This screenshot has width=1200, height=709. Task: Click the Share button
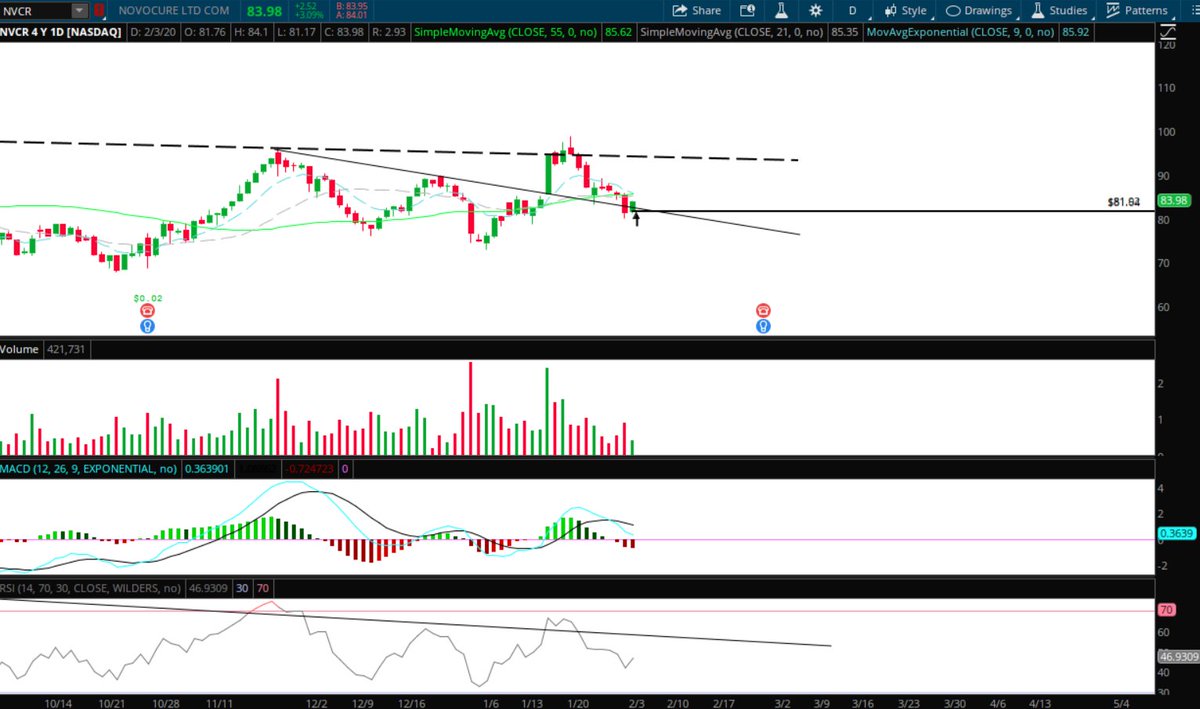click(696, 10)
